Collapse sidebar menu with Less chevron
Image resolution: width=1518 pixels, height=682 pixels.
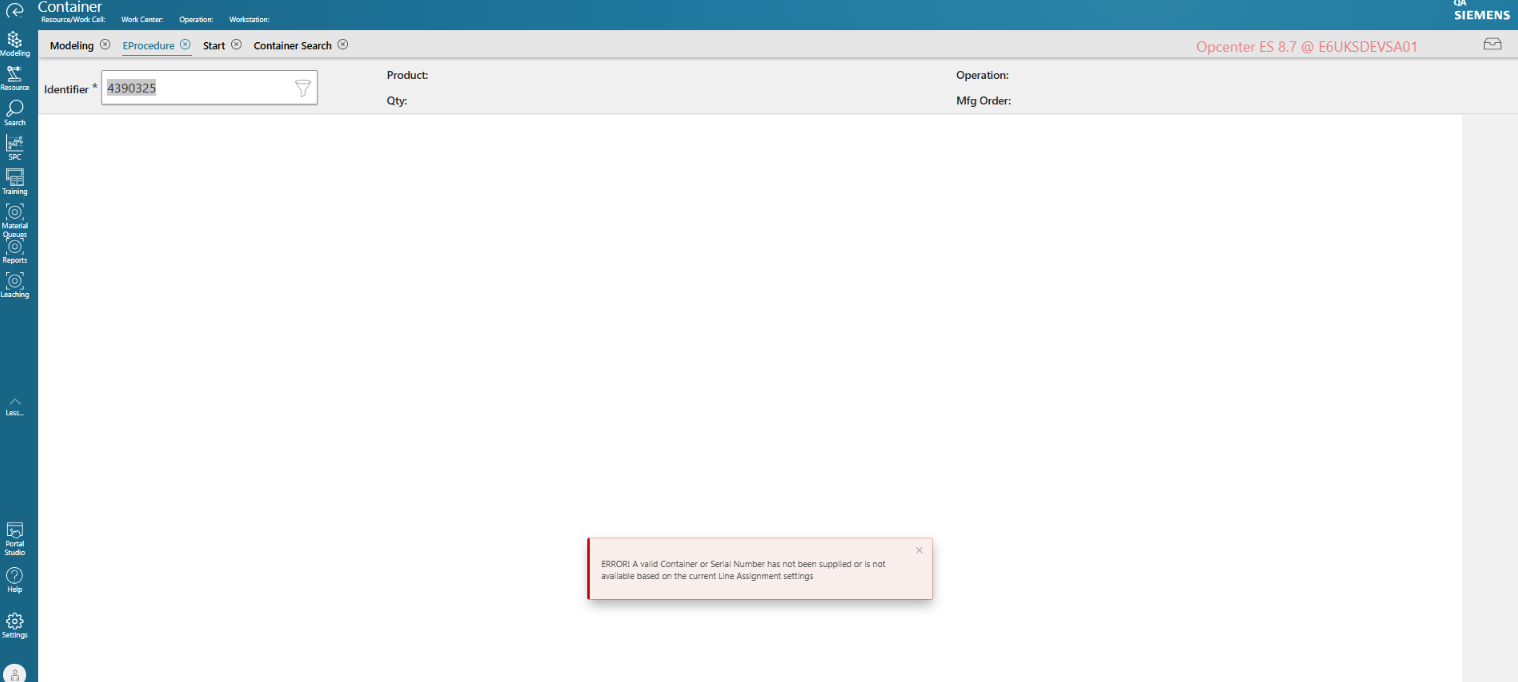pos(15,404)
